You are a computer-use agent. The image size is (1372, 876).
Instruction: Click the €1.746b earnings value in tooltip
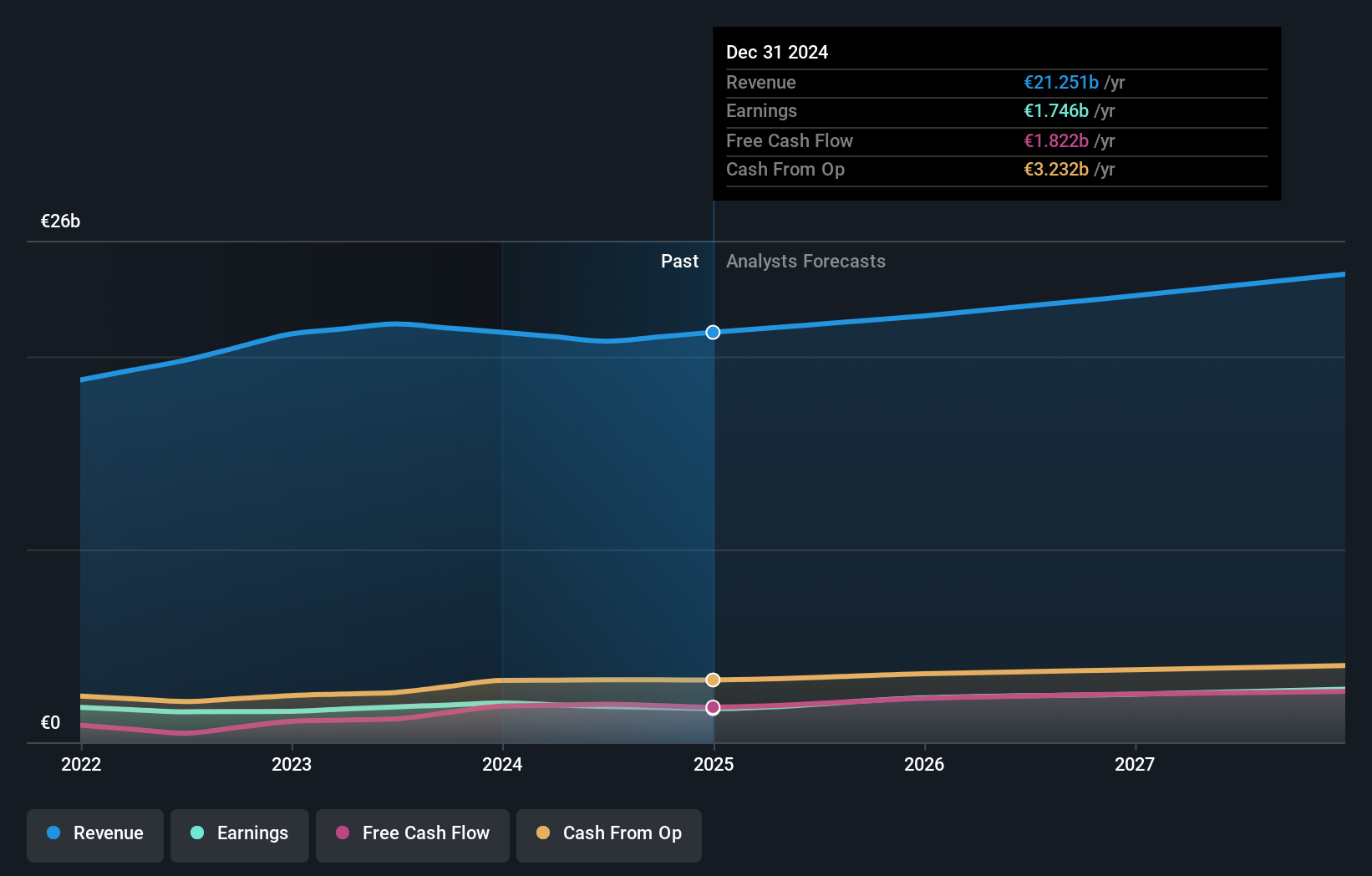[1056, 111]
